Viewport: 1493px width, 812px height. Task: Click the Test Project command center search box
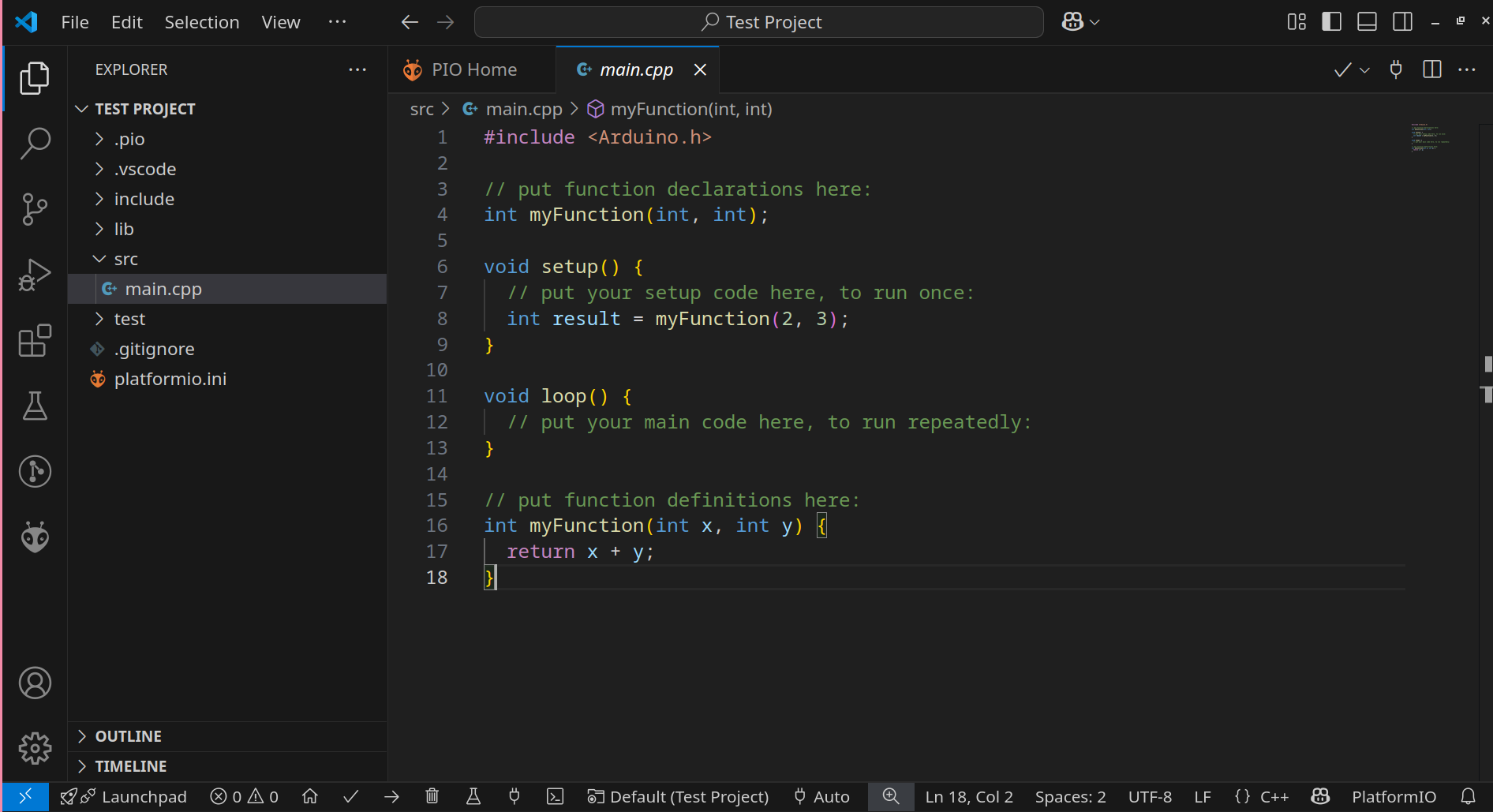point(759,22)
